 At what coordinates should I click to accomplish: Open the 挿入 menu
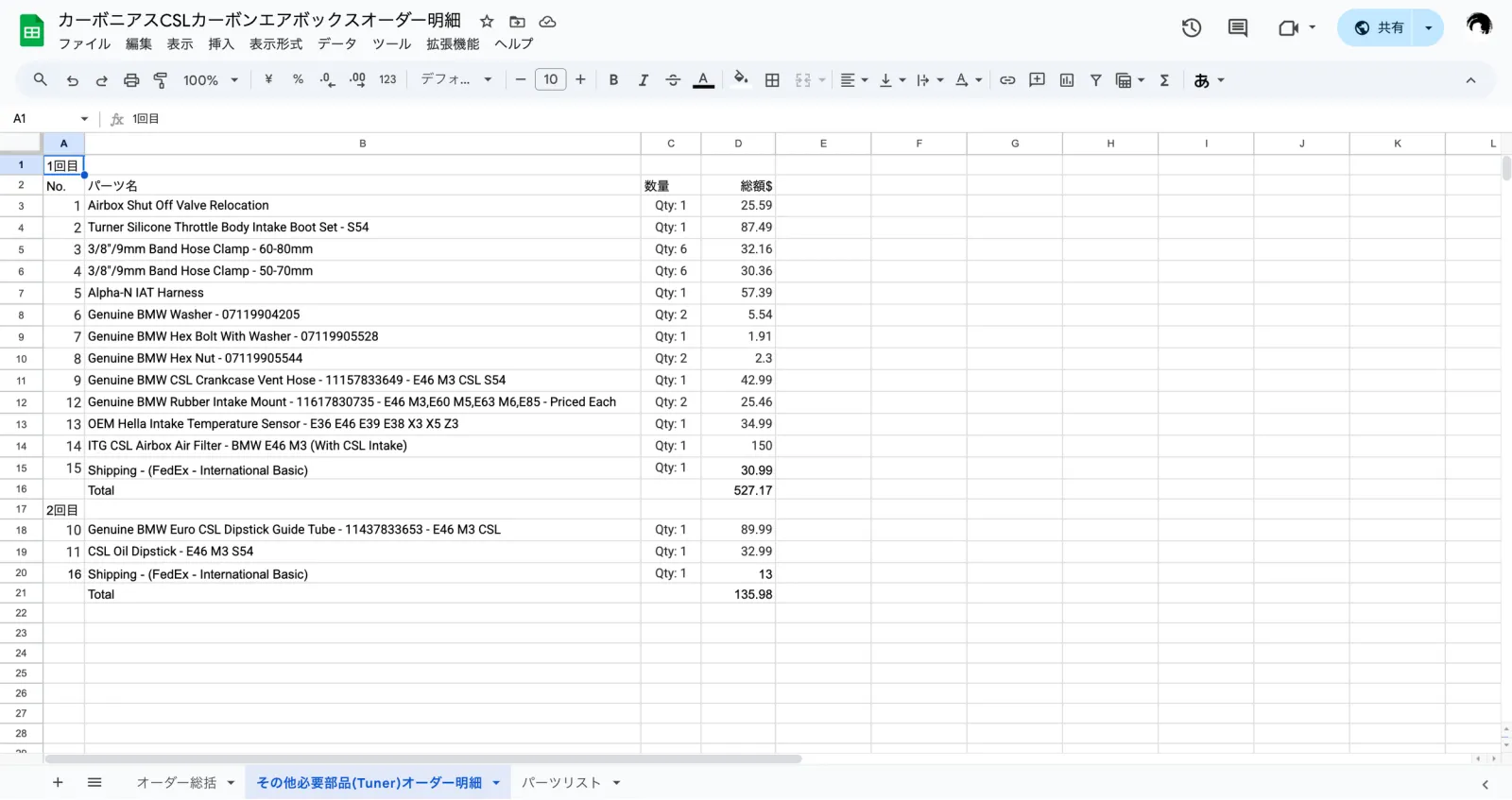(221, 43)
